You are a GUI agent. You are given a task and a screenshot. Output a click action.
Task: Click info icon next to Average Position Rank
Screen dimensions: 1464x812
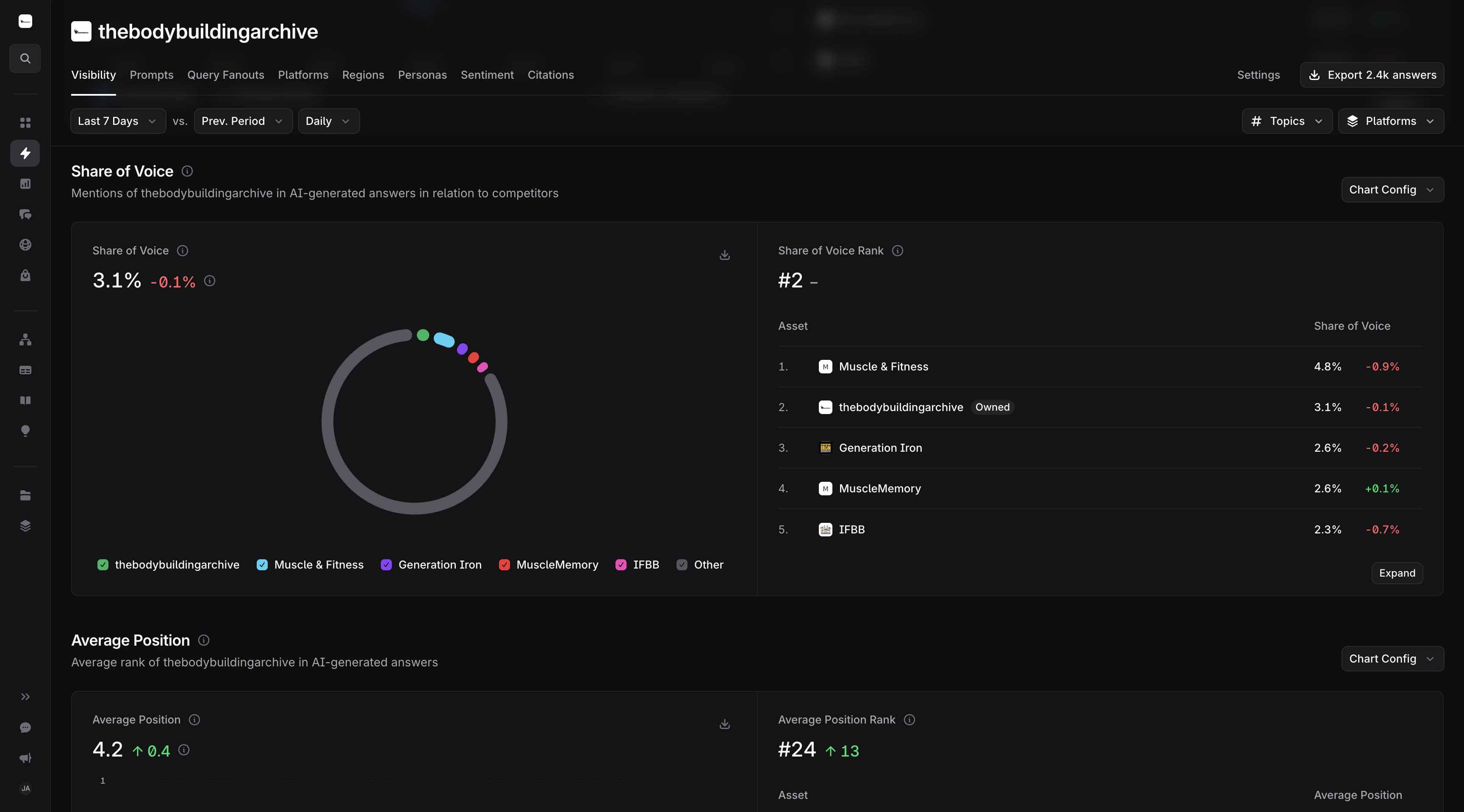click(909, 719)
